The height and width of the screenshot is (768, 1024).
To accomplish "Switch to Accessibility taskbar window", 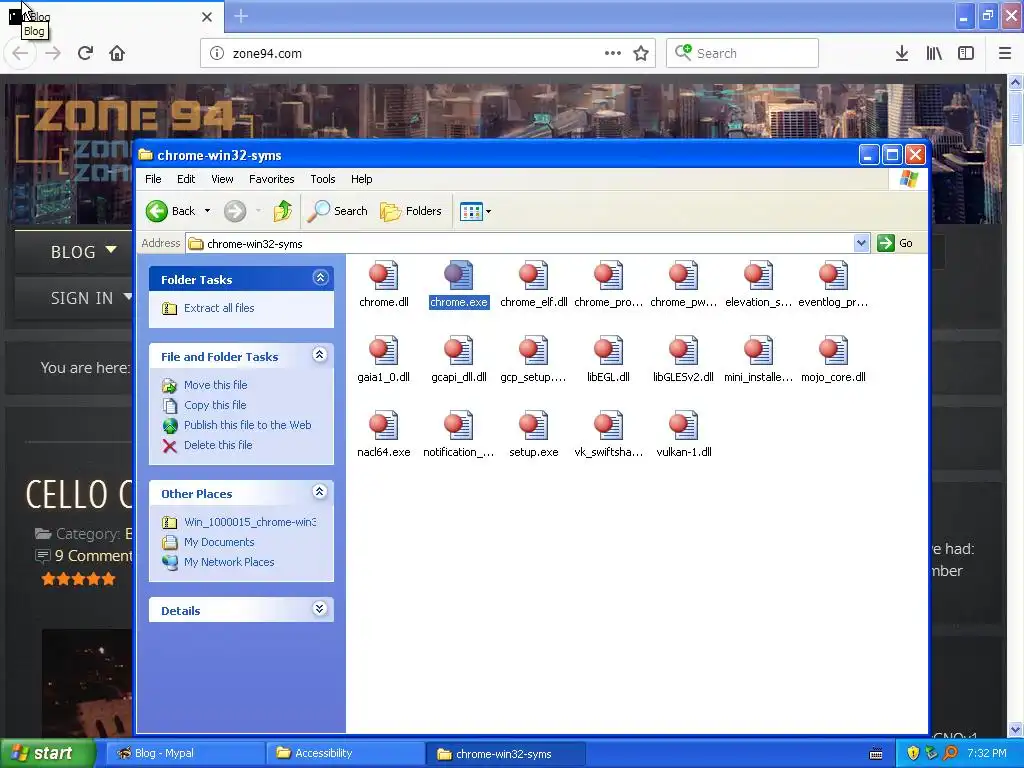I will pyautogui.click(x=344, y=753).
